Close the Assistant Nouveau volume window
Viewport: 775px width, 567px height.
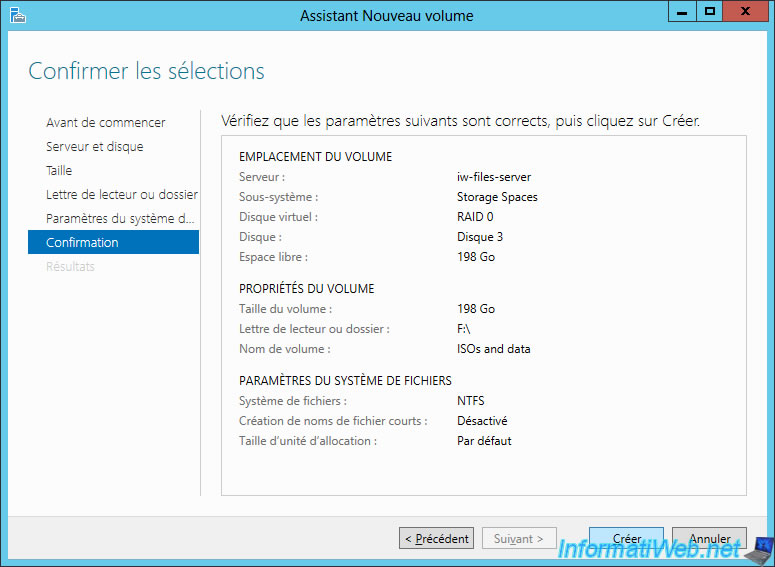click(x=745, y=11)
